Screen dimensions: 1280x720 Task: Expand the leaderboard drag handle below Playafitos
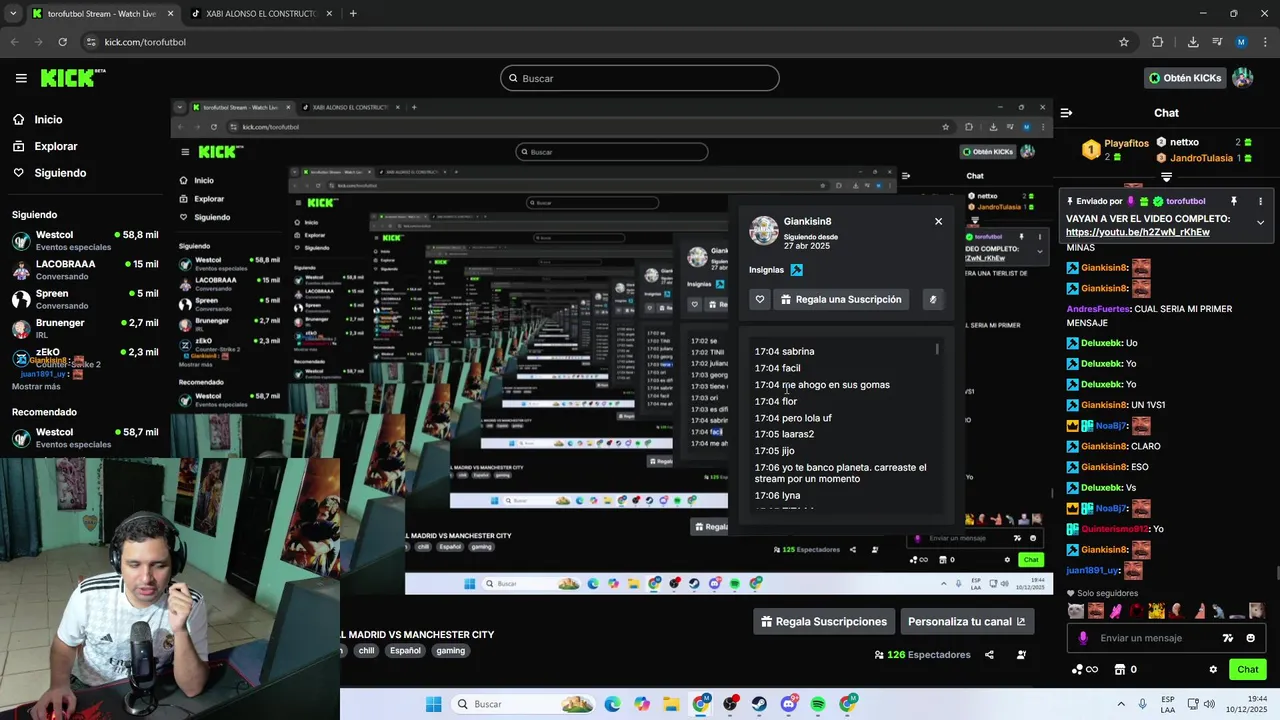(x=1166, y=177)
